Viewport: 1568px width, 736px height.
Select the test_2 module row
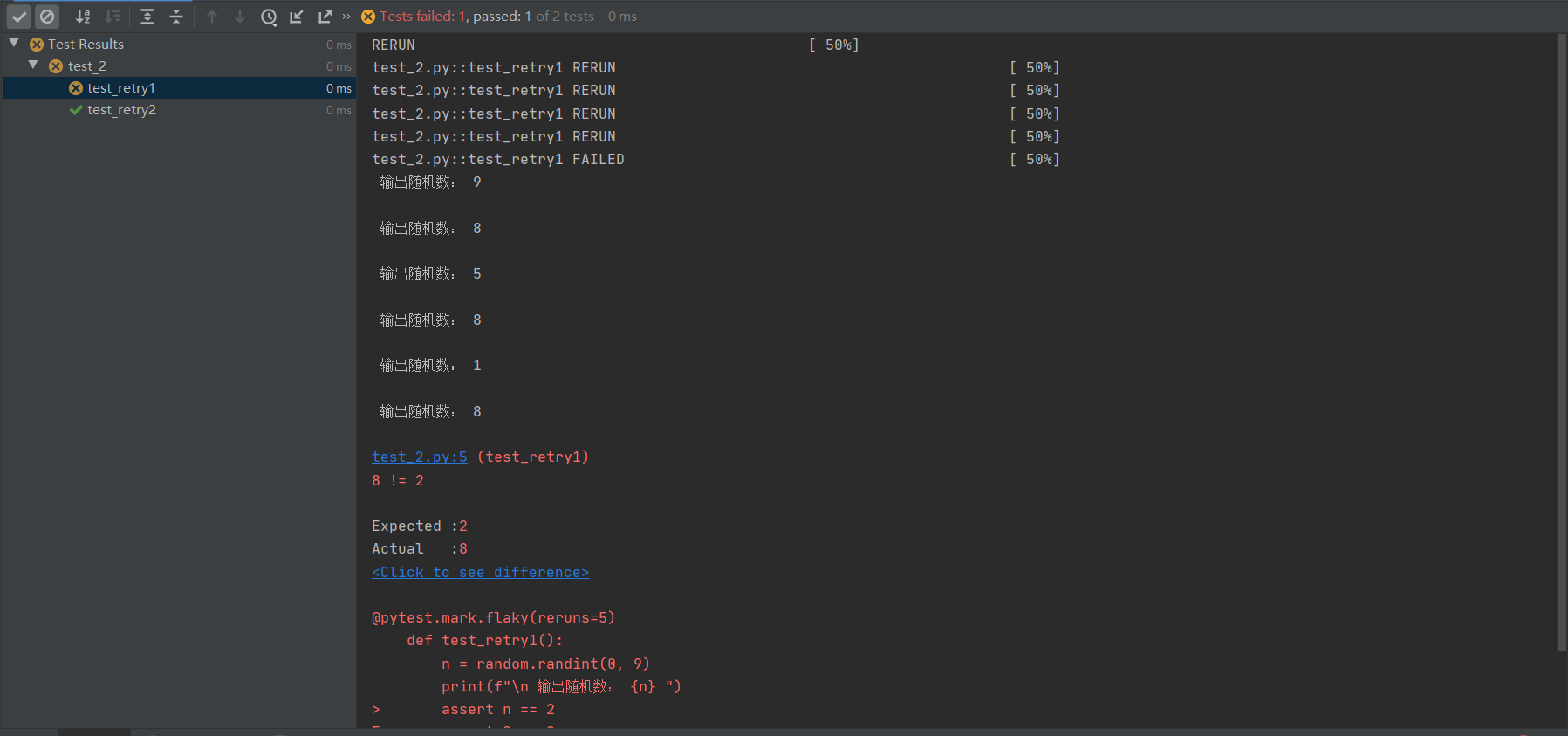click(179, 65)
